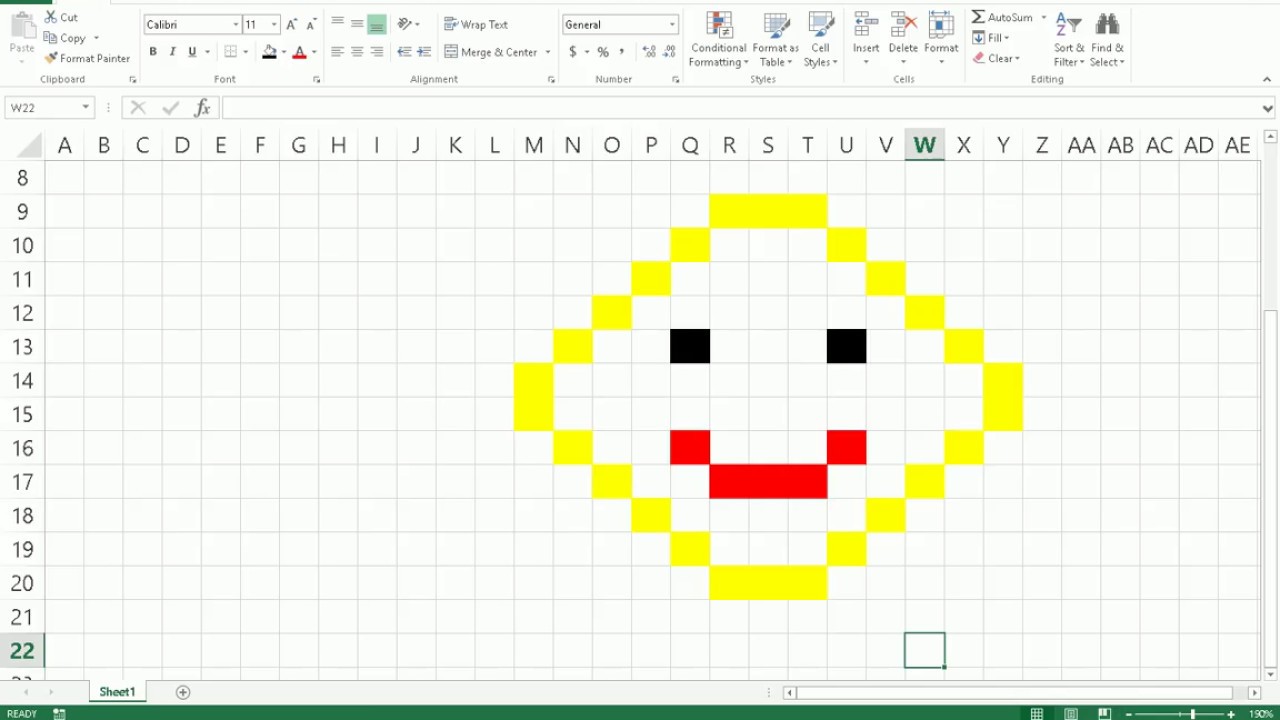
Task: Select the Sheet1 tab
Action: tap(116, 692)
